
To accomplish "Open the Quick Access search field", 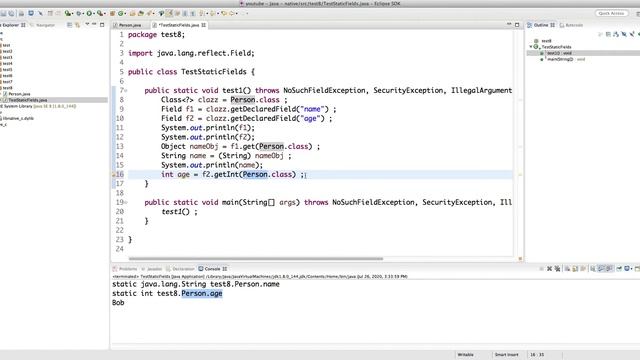I will click(x=611, y=13).
